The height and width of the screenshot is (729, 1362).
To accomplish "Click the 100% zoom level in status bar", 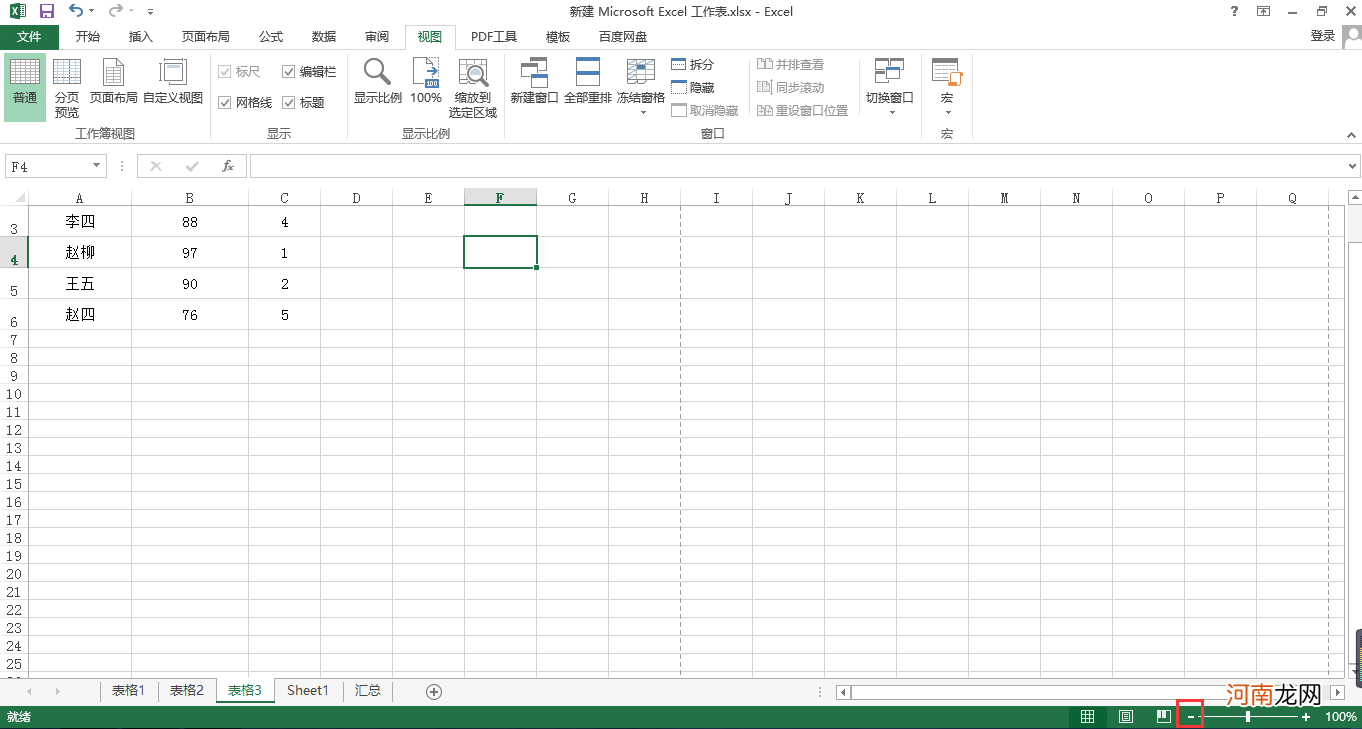I will (x=1341, y=717).
